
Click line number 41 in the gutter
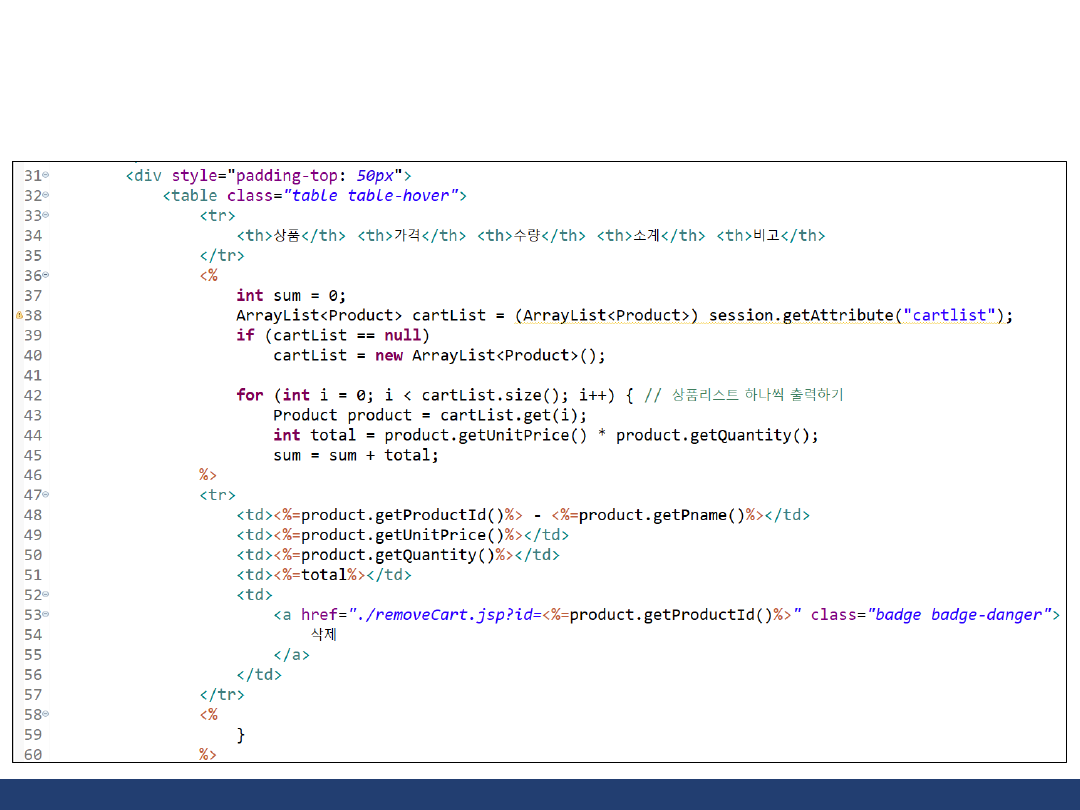coord(33,375)
